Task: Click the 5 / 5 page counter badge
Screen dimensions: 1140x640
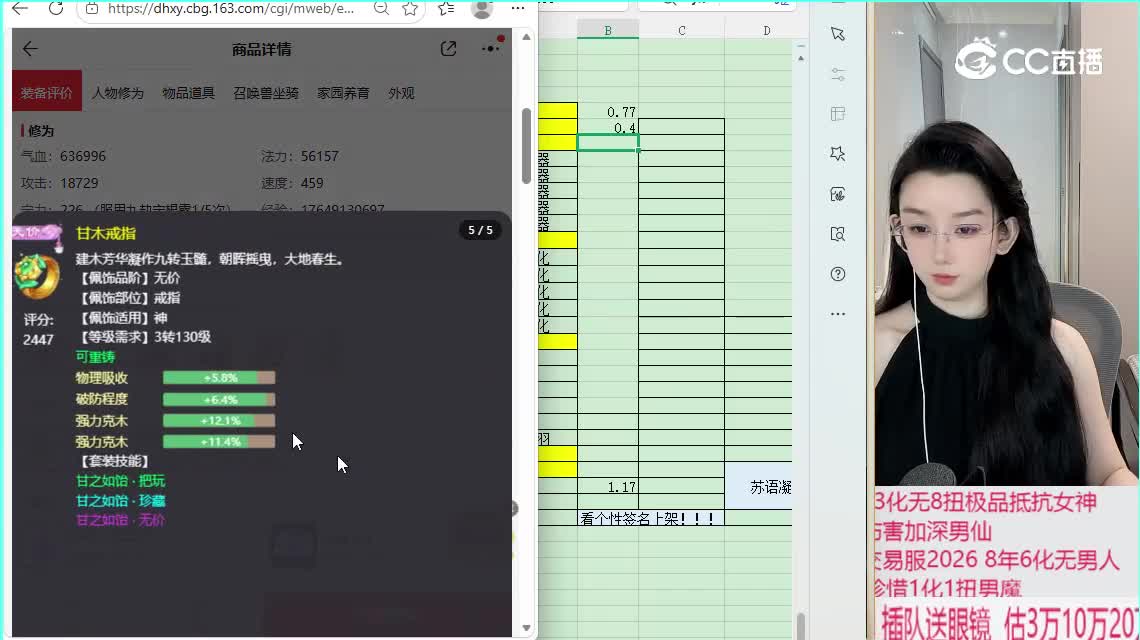Action: (480, 231)
